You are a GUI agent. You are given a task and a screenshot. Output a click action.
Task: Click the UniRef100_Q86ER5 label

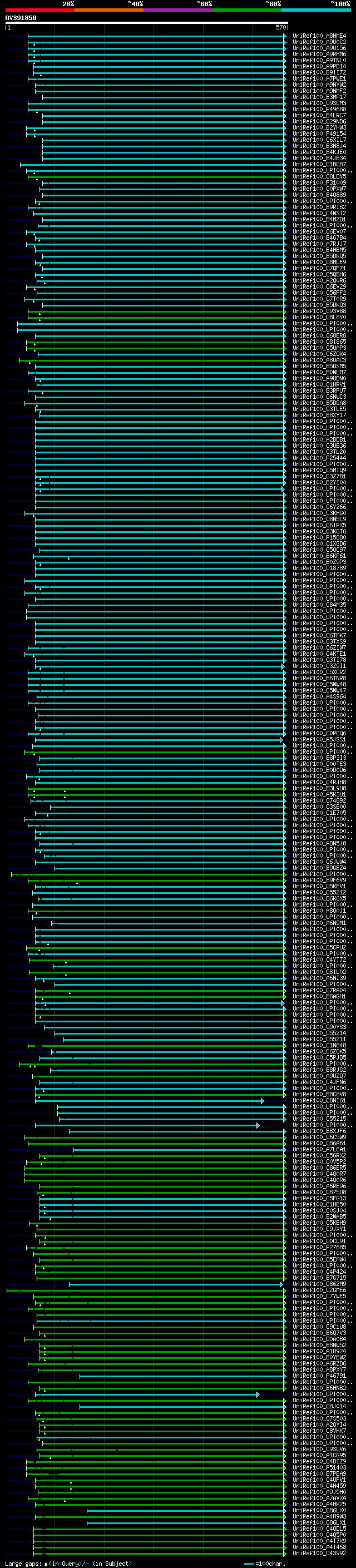(319, 1168)
